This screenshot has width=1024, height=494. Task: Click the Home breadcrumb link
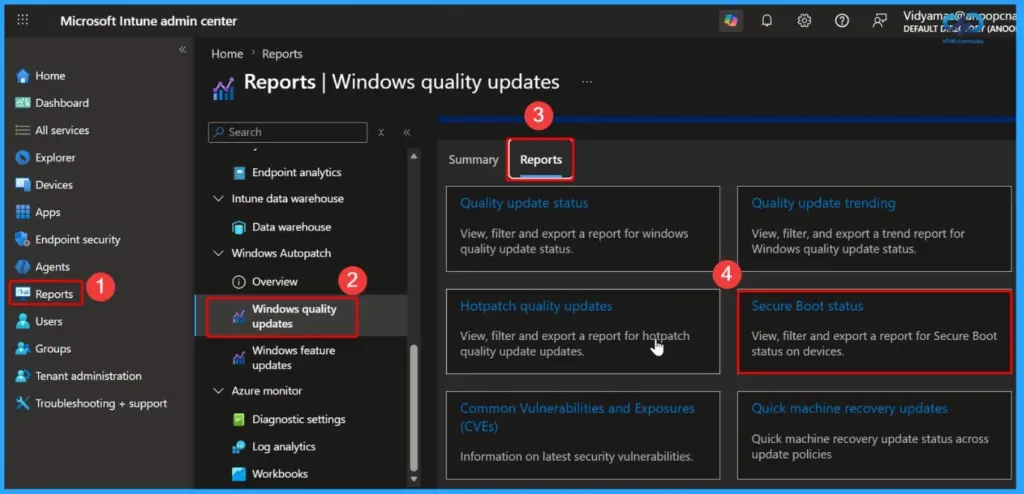coord(227,54)
